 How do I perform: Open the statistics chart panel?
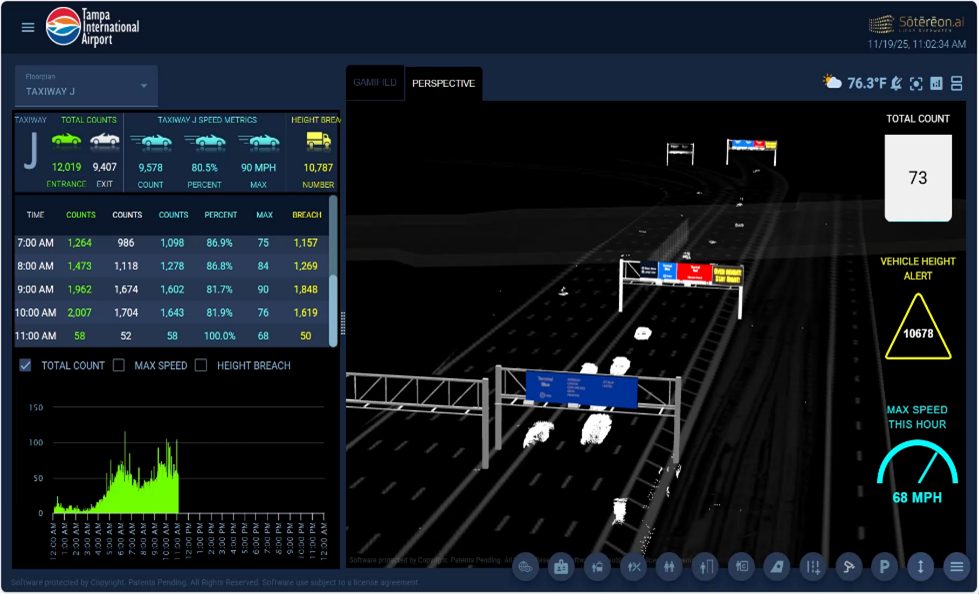point(936,85)
